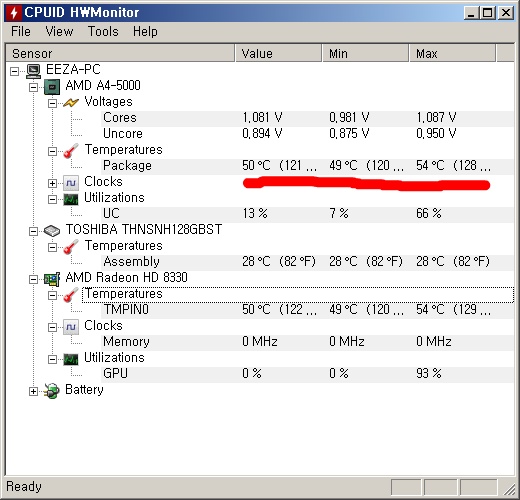The image size is (520, 500).
Task: Collapse the Radeon Utilizations branch
Action: pos(52,359)
